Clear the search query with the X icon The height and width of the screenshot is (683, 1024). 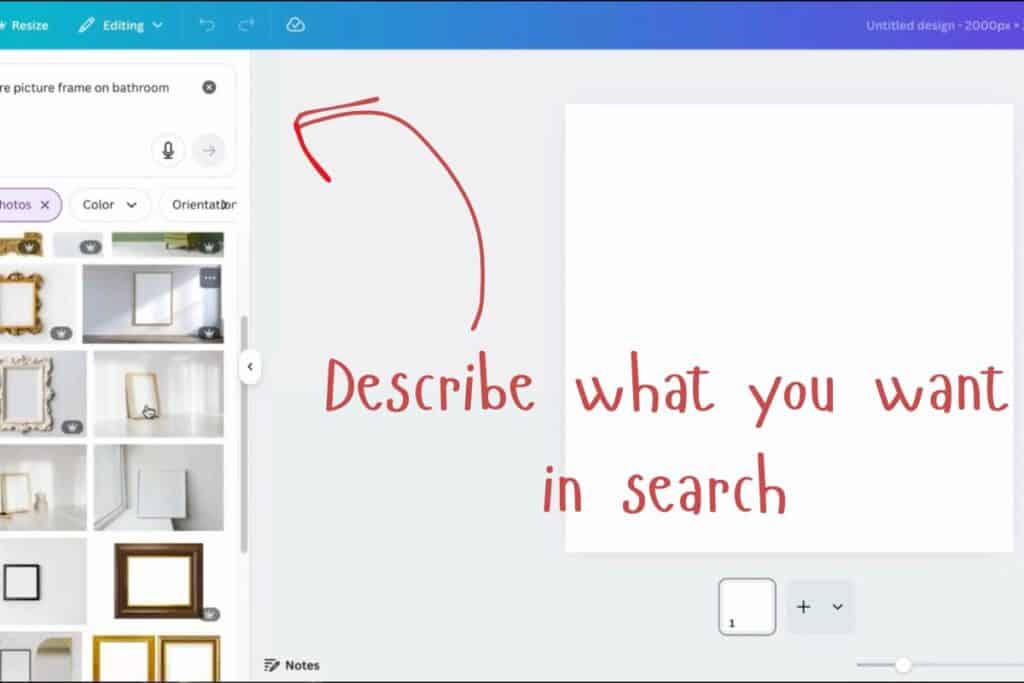[x=209, y=87]
